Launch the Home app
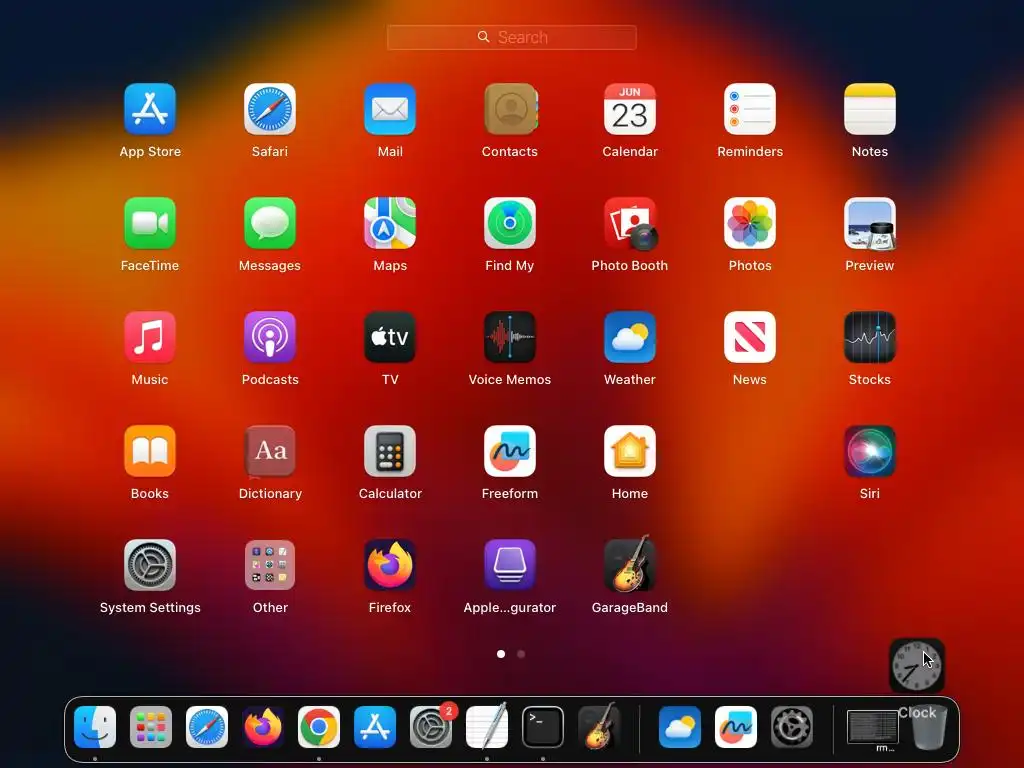This screenshot has height=768, width=1024. click(x=630, y=451)
